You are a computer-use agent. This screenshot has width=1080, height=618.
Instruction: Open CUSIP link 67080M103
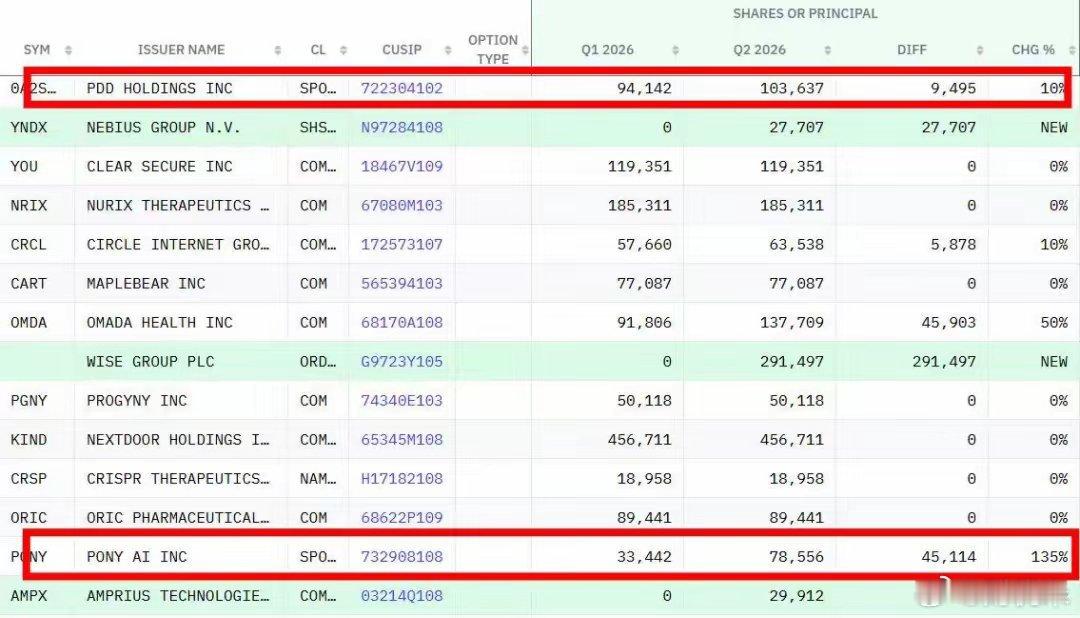402,205
